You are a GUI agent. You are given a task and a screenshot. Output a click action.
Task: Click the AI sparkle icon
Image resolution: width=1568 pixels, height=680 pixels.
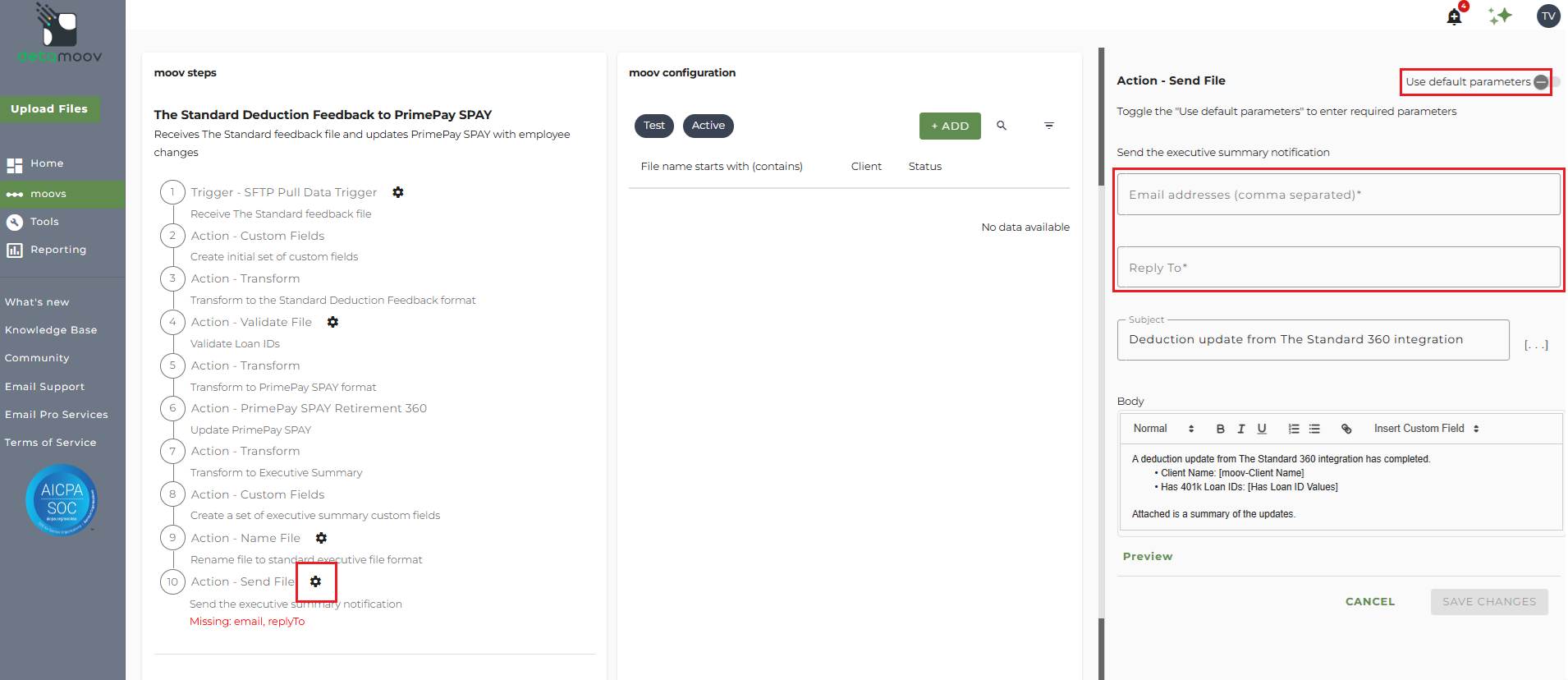click(1500, 16)
